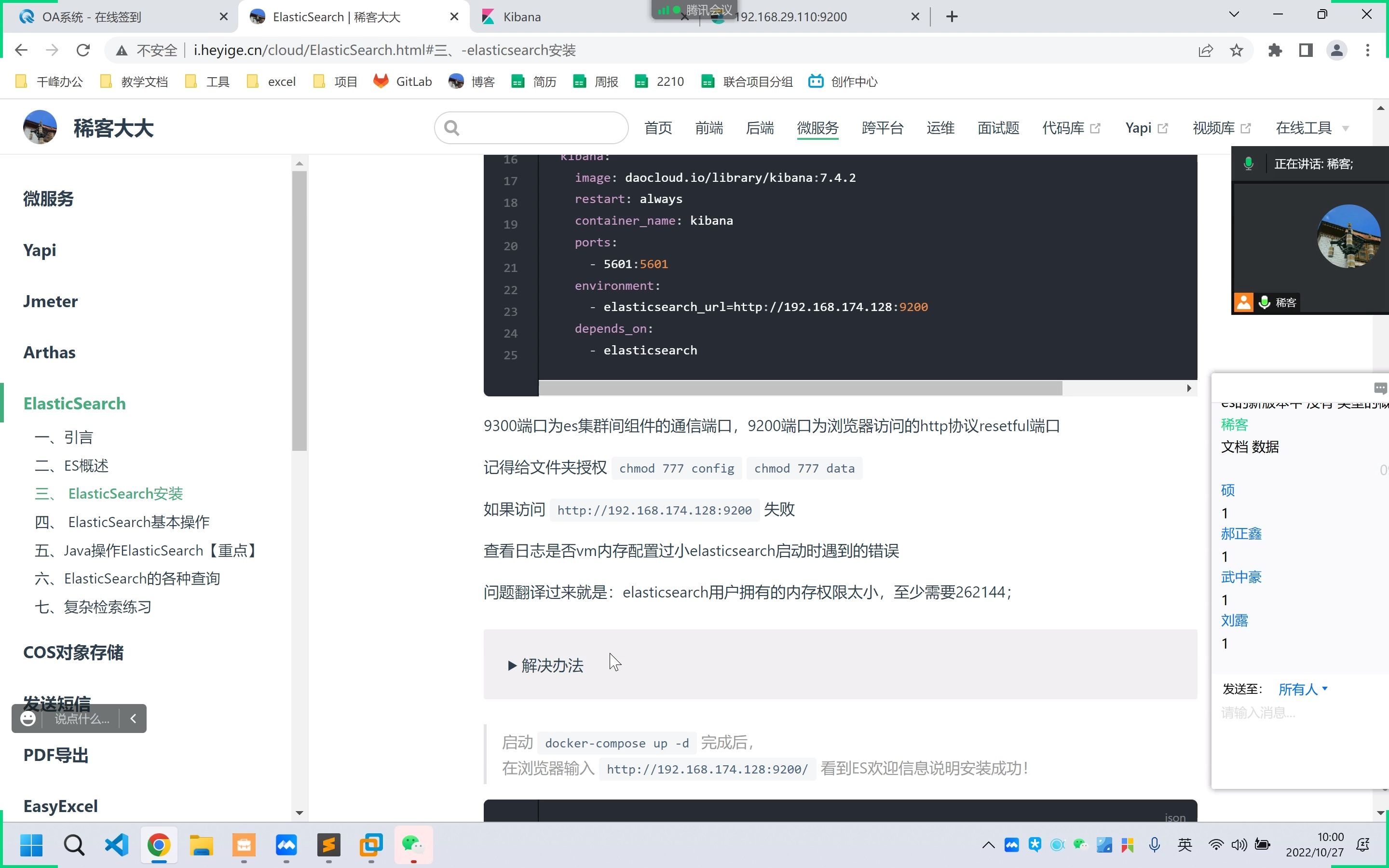Open the Arthas sidebar entry
Screen dimensions: 1389x868
click(49, 352)
